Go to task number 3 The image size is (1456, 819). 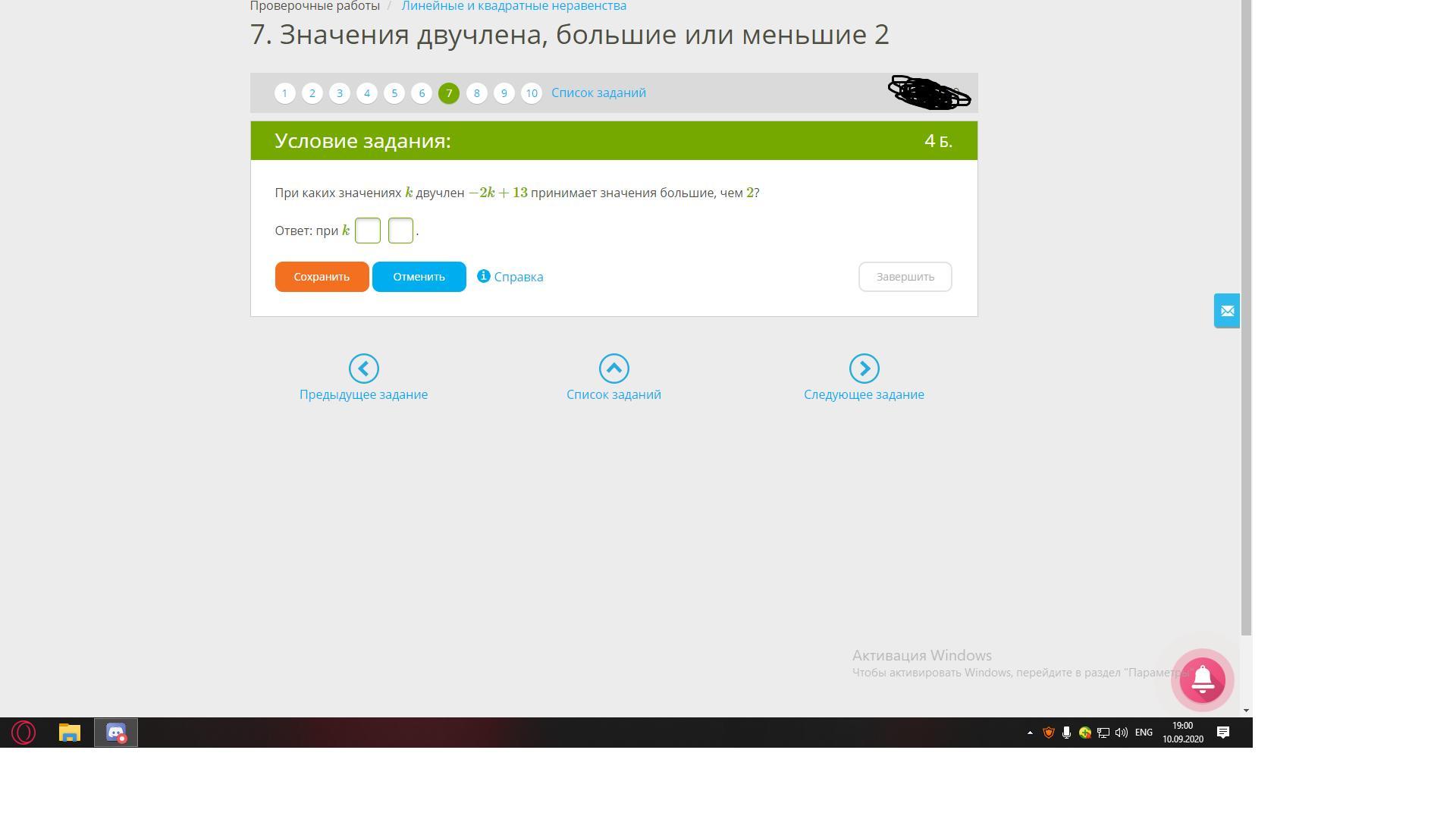339,93
